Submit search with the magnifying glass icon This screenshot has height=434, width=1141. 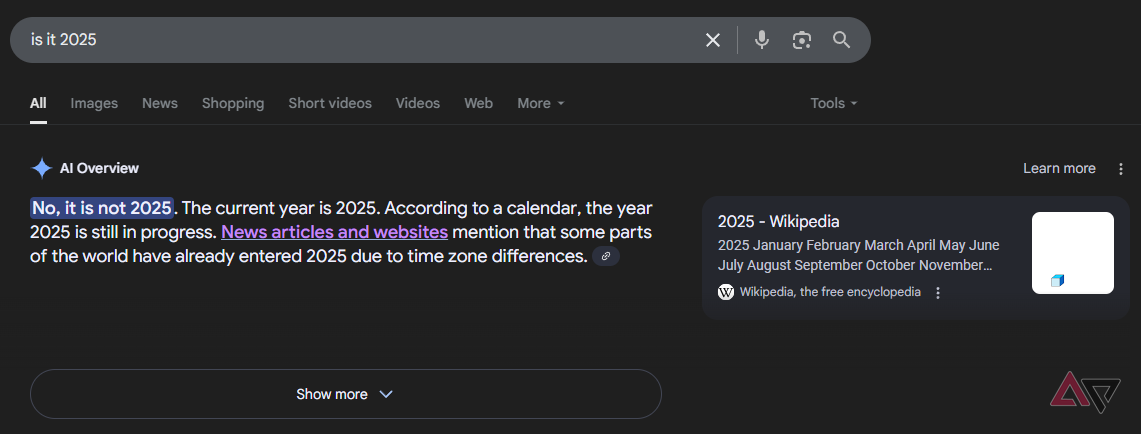click(841, 39)
